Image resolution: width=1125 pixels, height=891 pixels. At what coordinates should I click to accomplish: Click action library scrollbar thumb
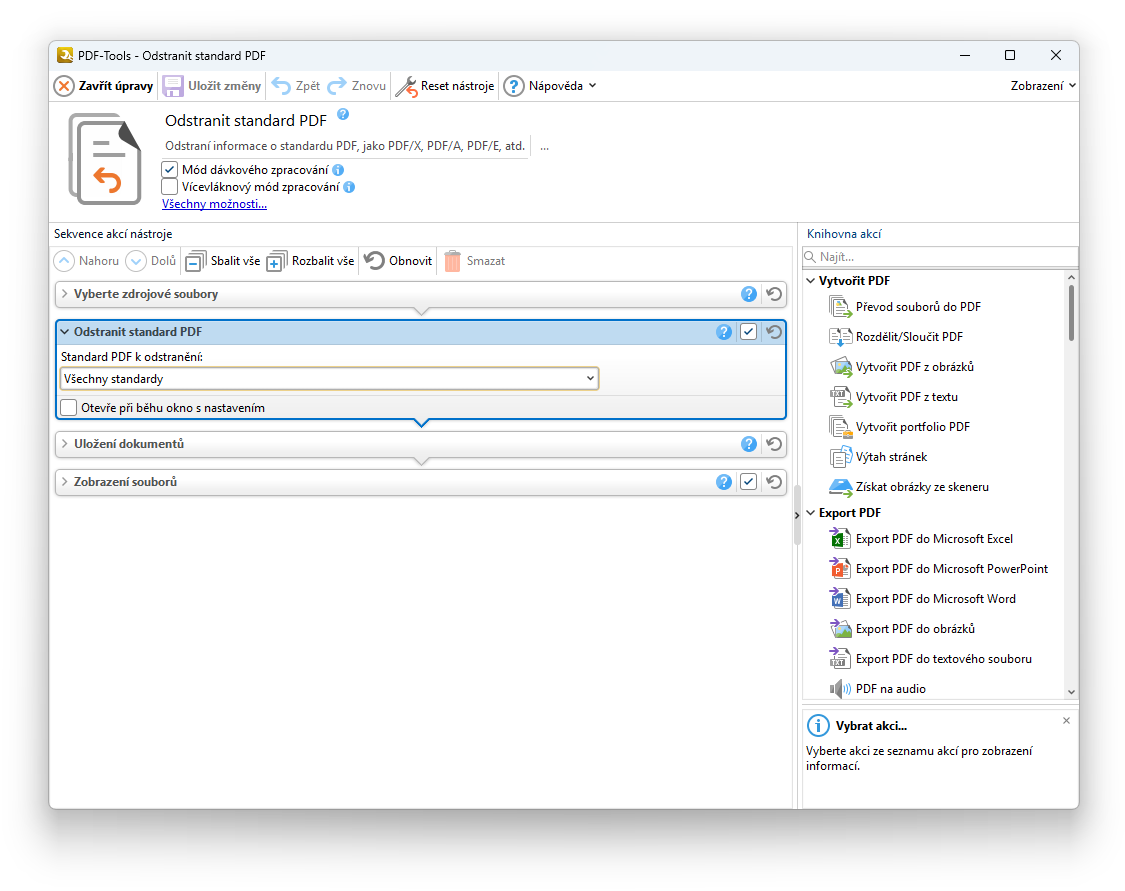(x=1071, y=313)
